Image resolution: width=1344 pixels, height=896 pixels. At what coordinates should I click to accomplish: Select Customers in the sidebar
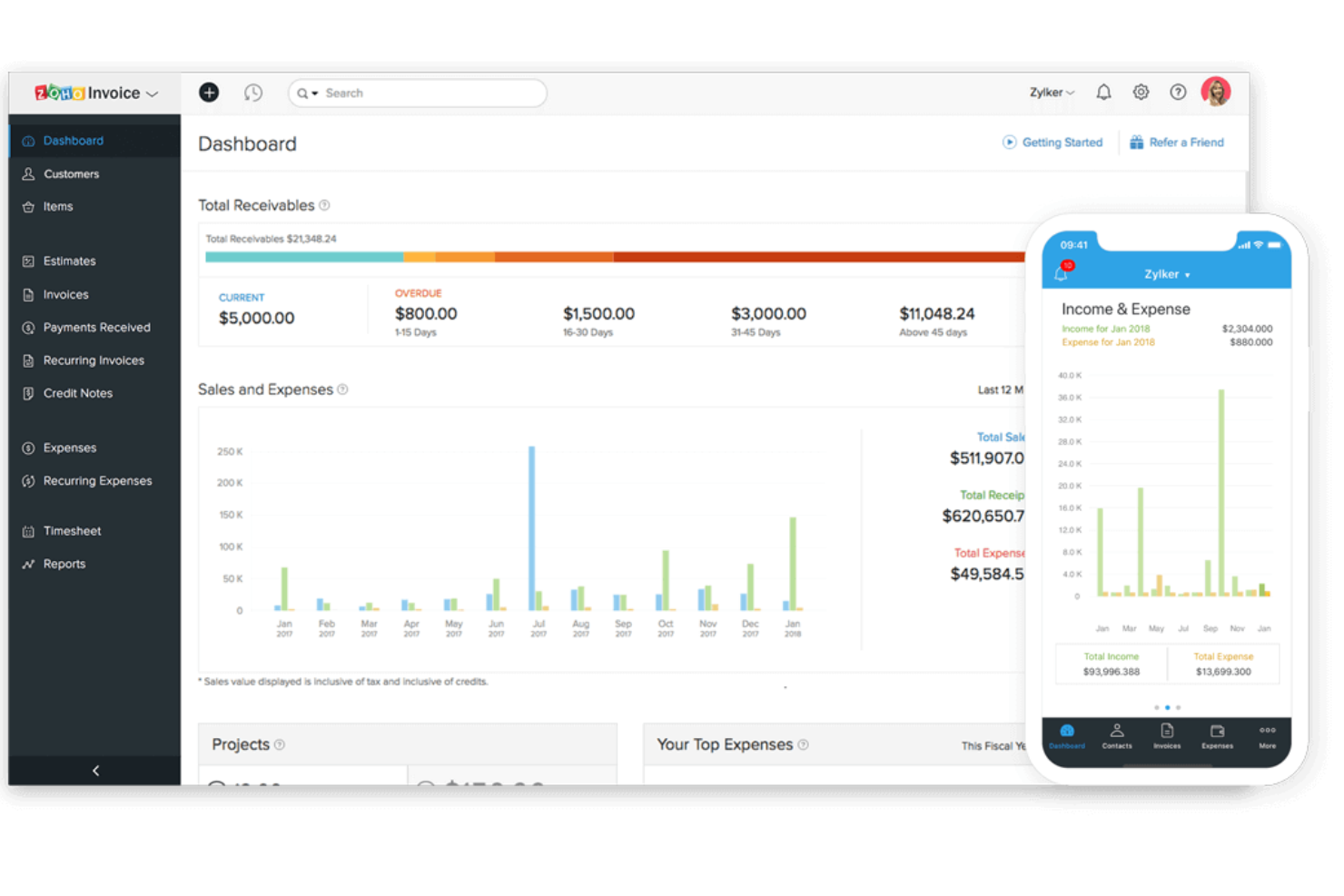[70, 173]
